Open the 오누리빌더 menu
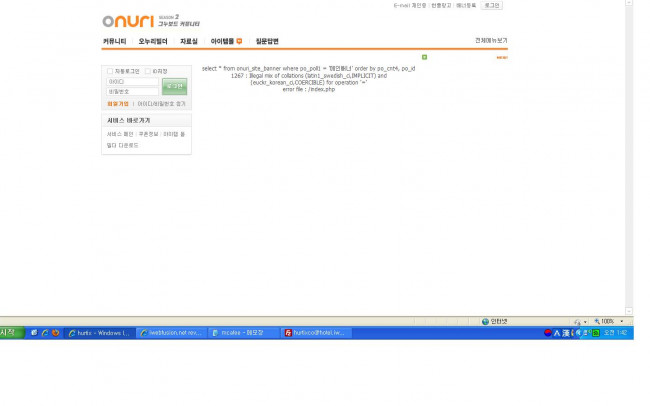Image resolution: width=650 pixels, height=406 pixels. pos(153,41)
